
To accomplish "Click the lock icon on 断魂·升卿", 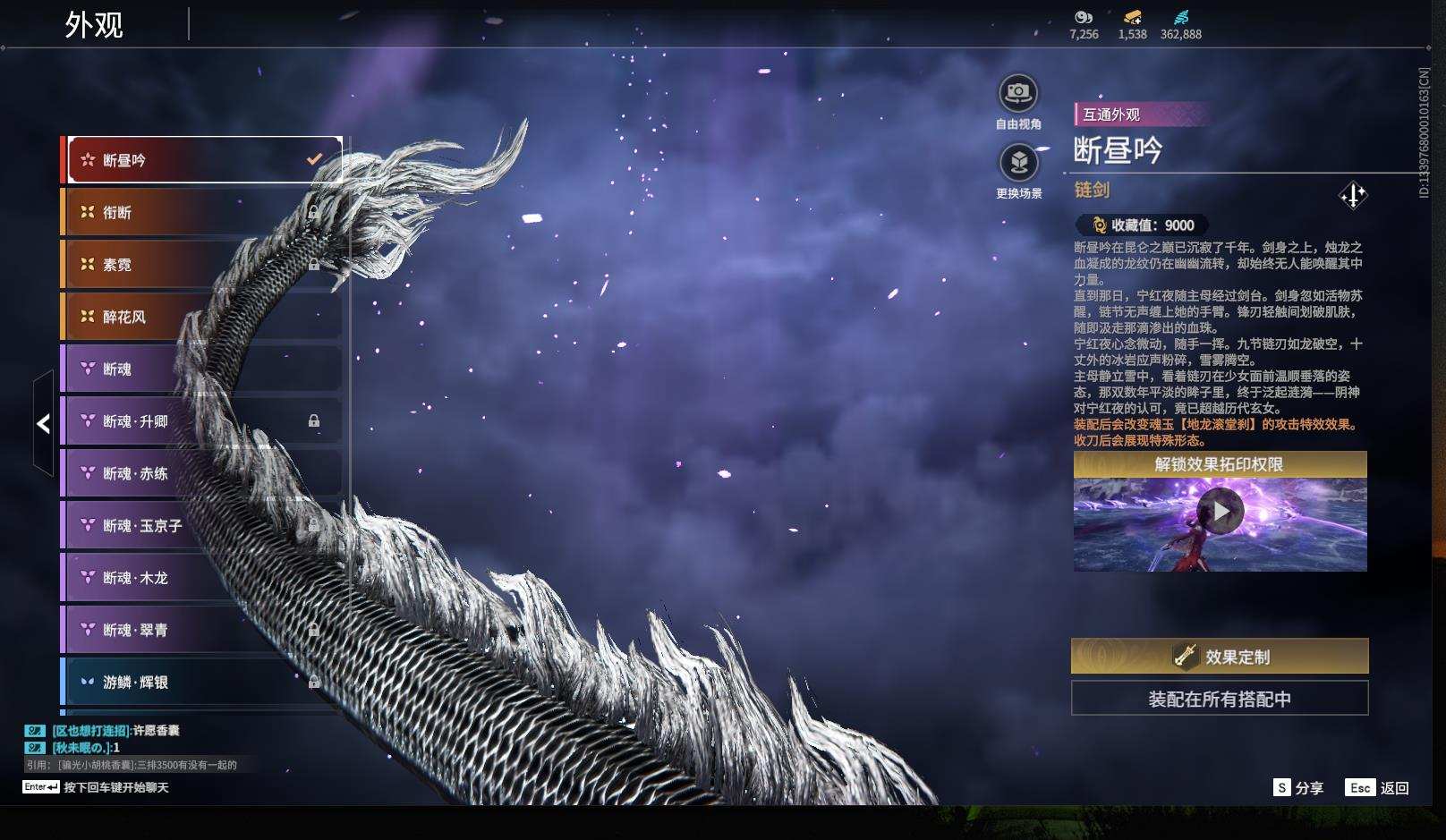I will pyautogui.click(x=315, y=421).
